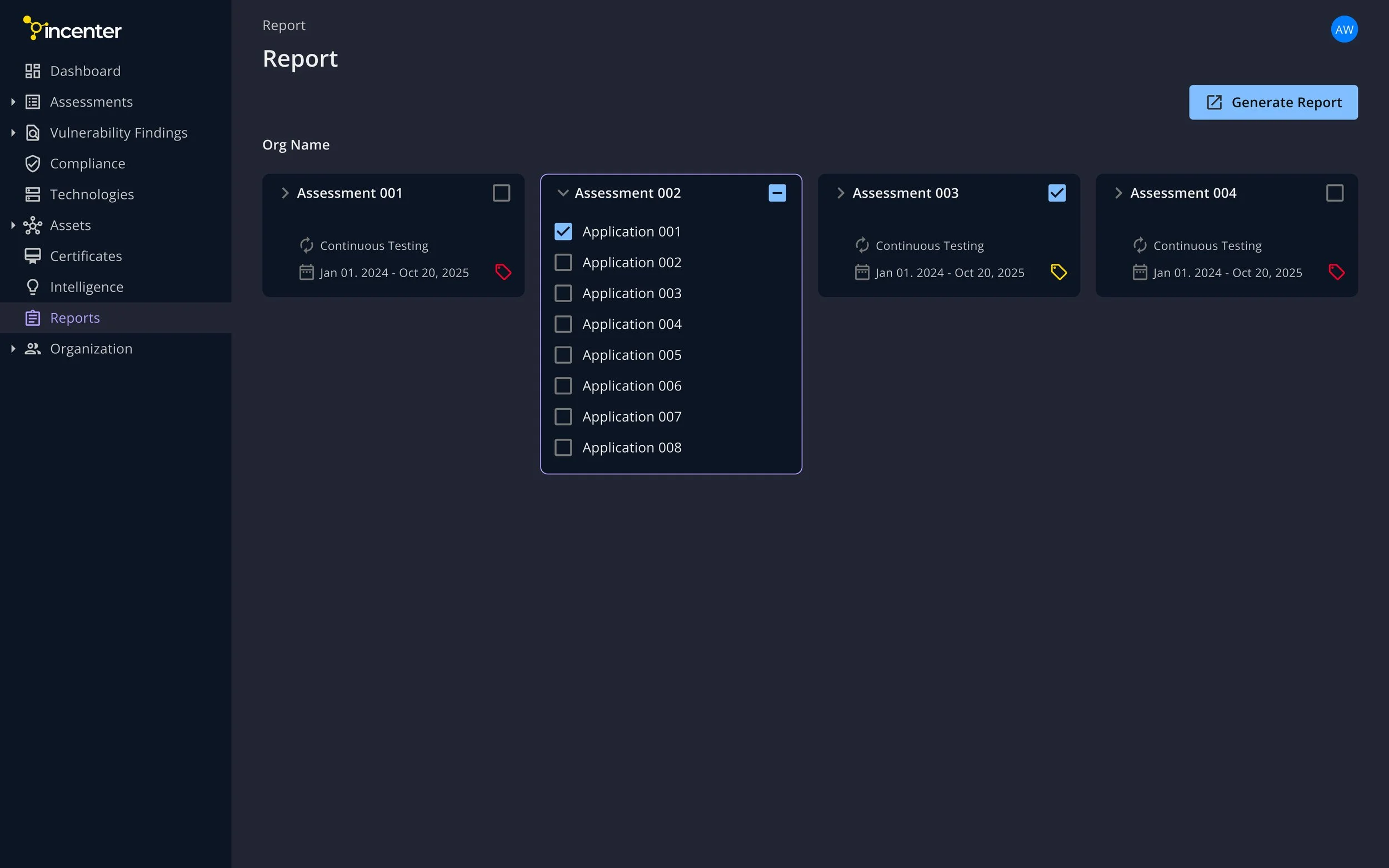Click the Dashboard grid icon

coord(33,71)
